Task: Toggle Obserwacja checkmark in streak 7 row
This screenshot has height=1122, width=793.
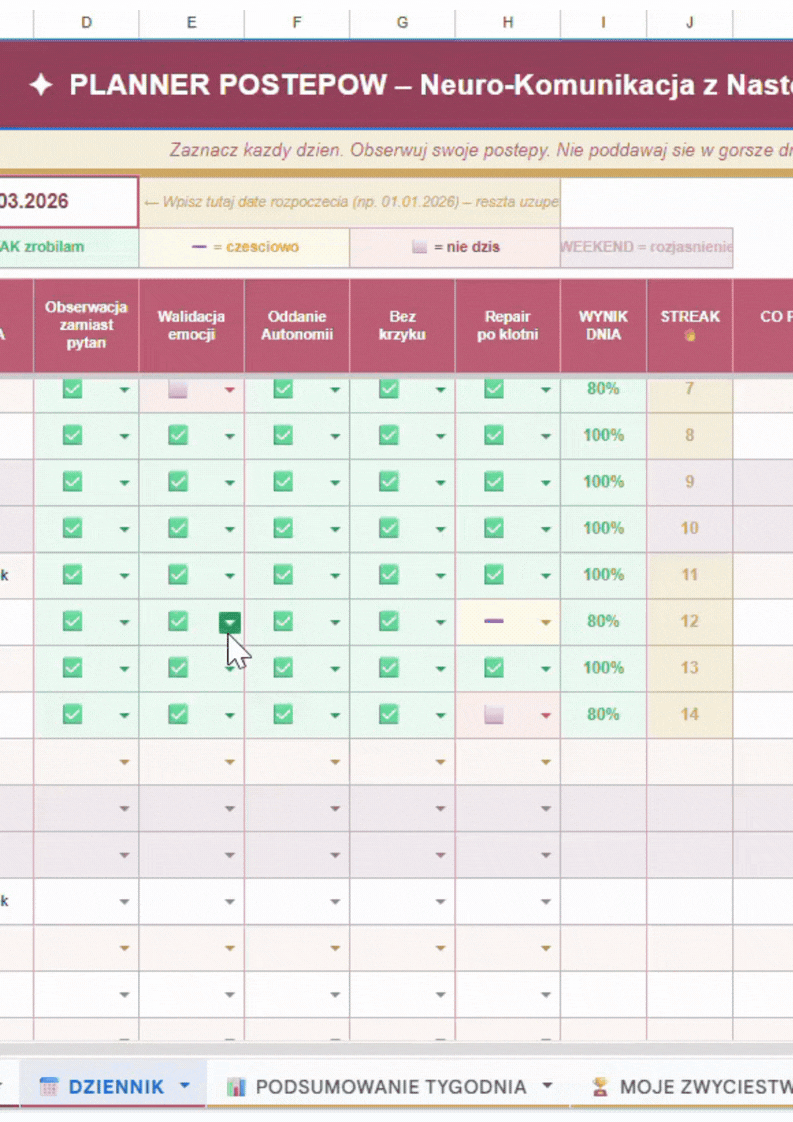Action: point(72,389)
